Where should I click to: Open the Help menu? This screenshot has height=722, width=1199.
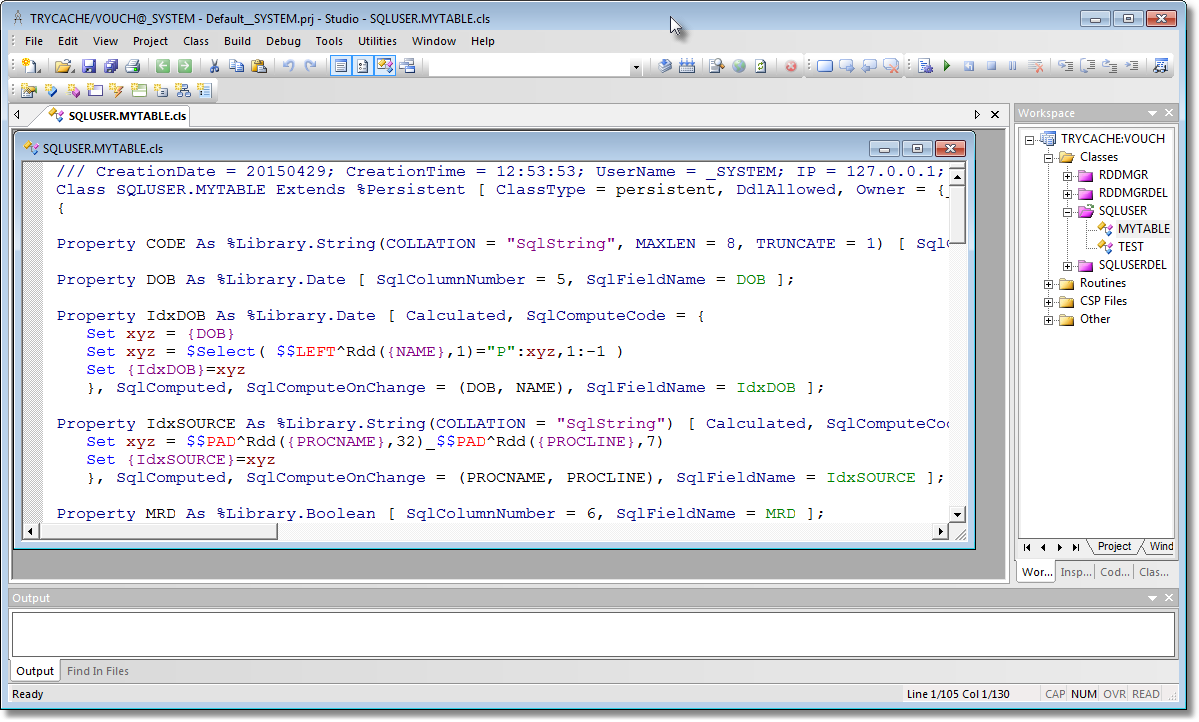coord(483,41)
